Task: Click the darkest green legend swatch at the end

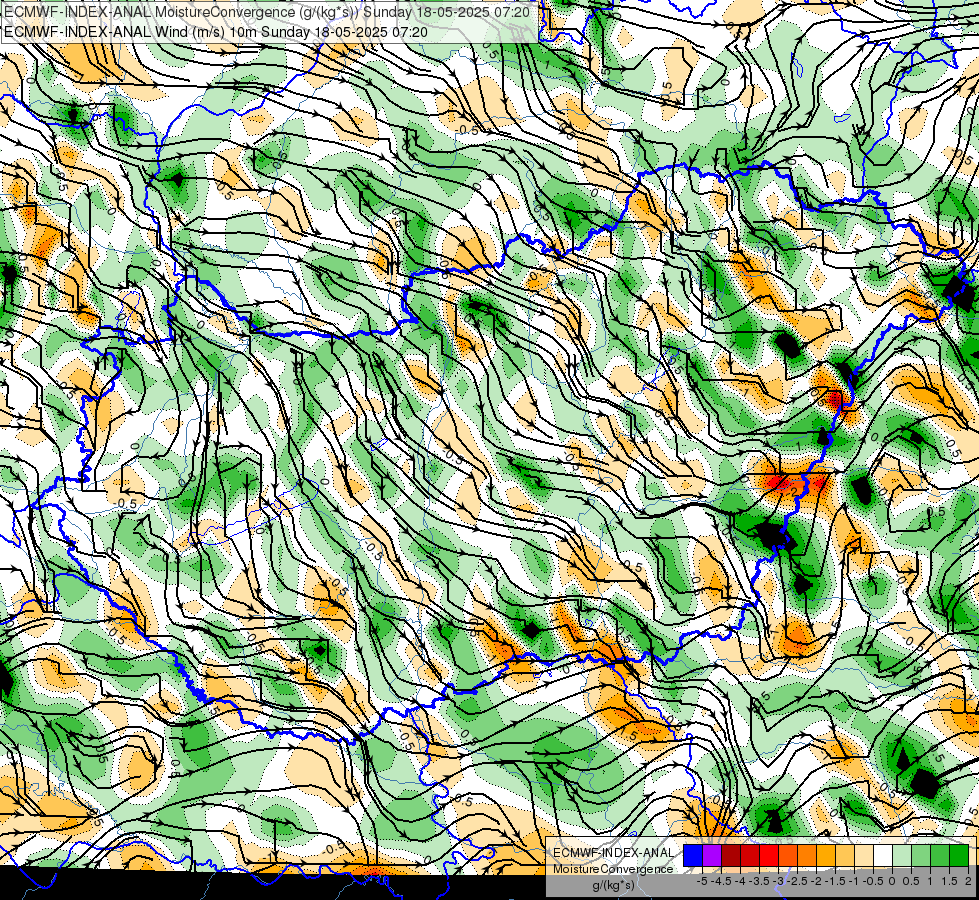Action: 959,856
